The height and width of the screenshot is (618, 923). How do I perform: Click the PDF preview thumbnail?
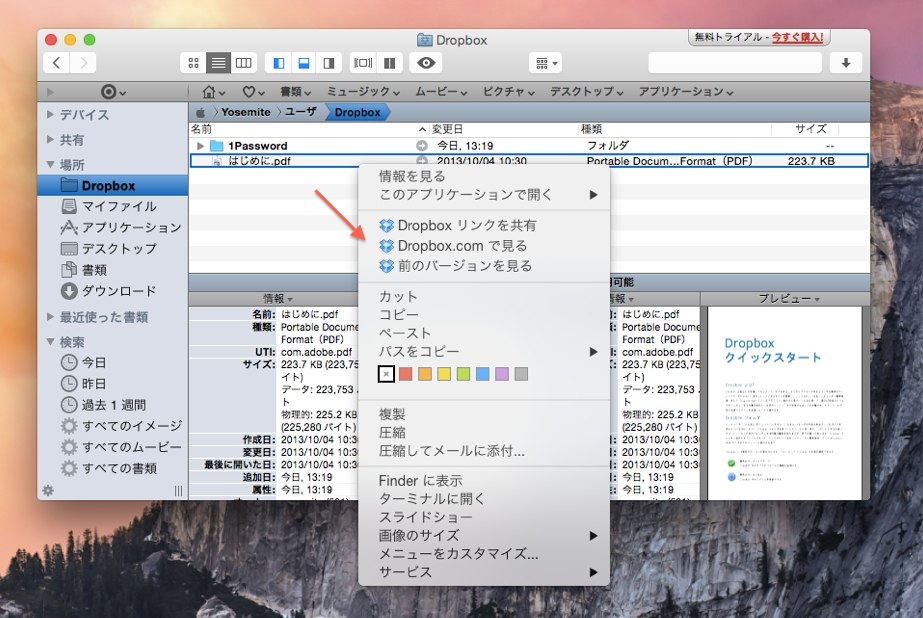click(x=784, y=403)
